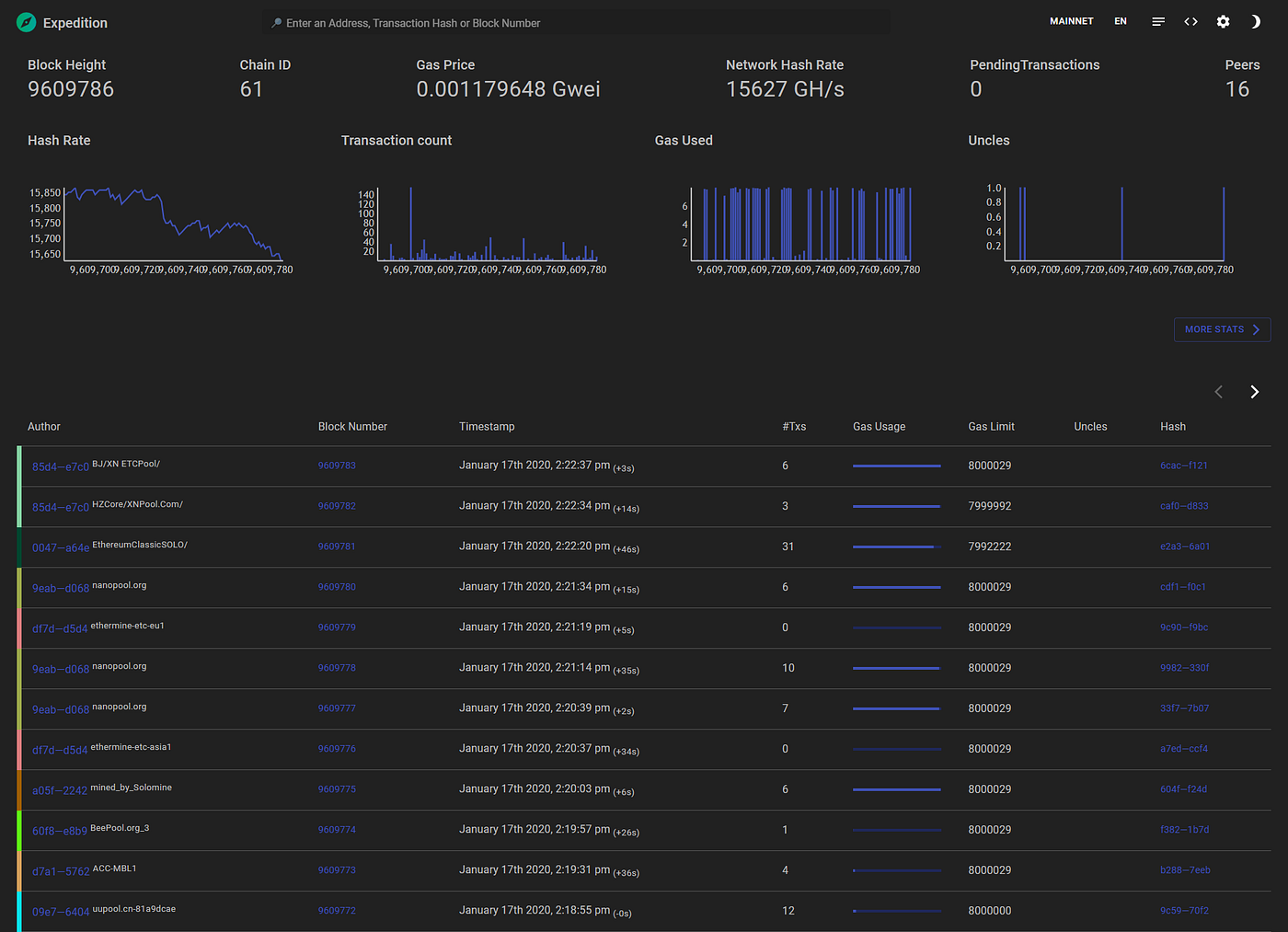The height and width of the screenshot is (932, 1288).
Task: Open the MAINNET network selector
Action: (x=1072, y=21)
